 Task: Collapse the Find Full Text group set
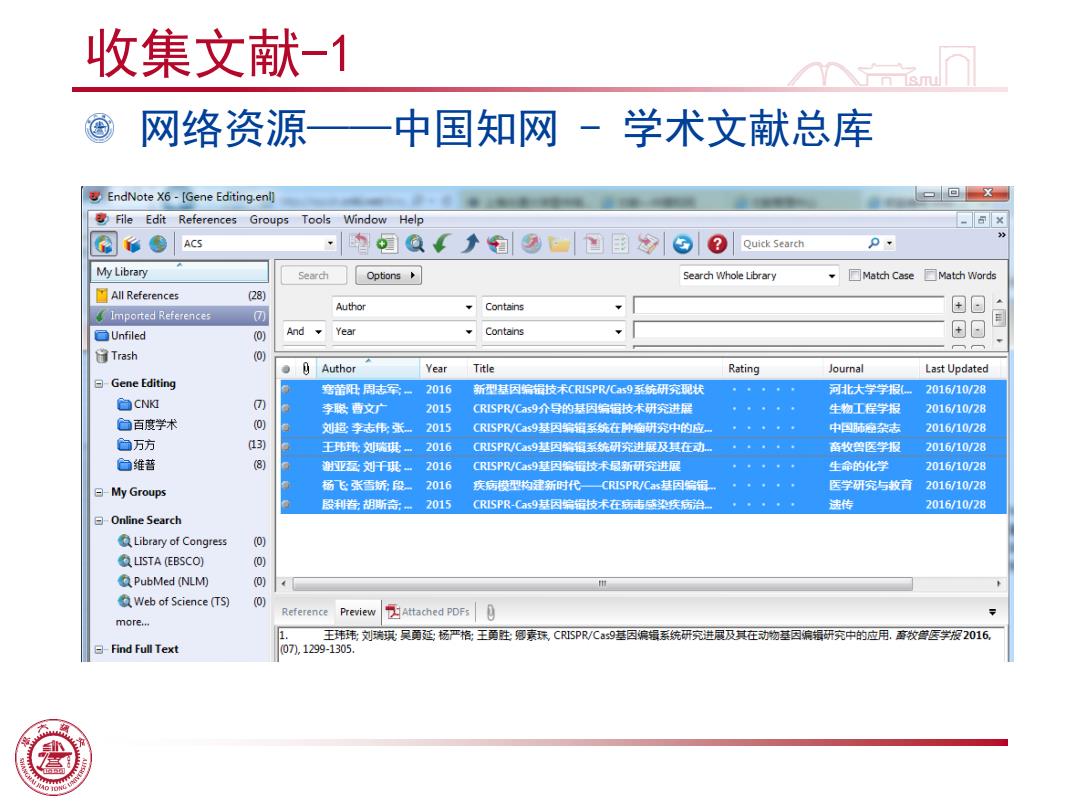pos(99,650)
